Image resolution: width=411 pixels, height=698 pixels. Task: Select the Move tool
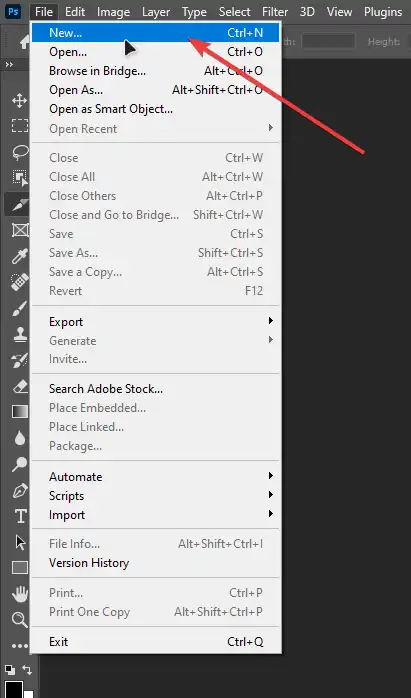[19, 101]
